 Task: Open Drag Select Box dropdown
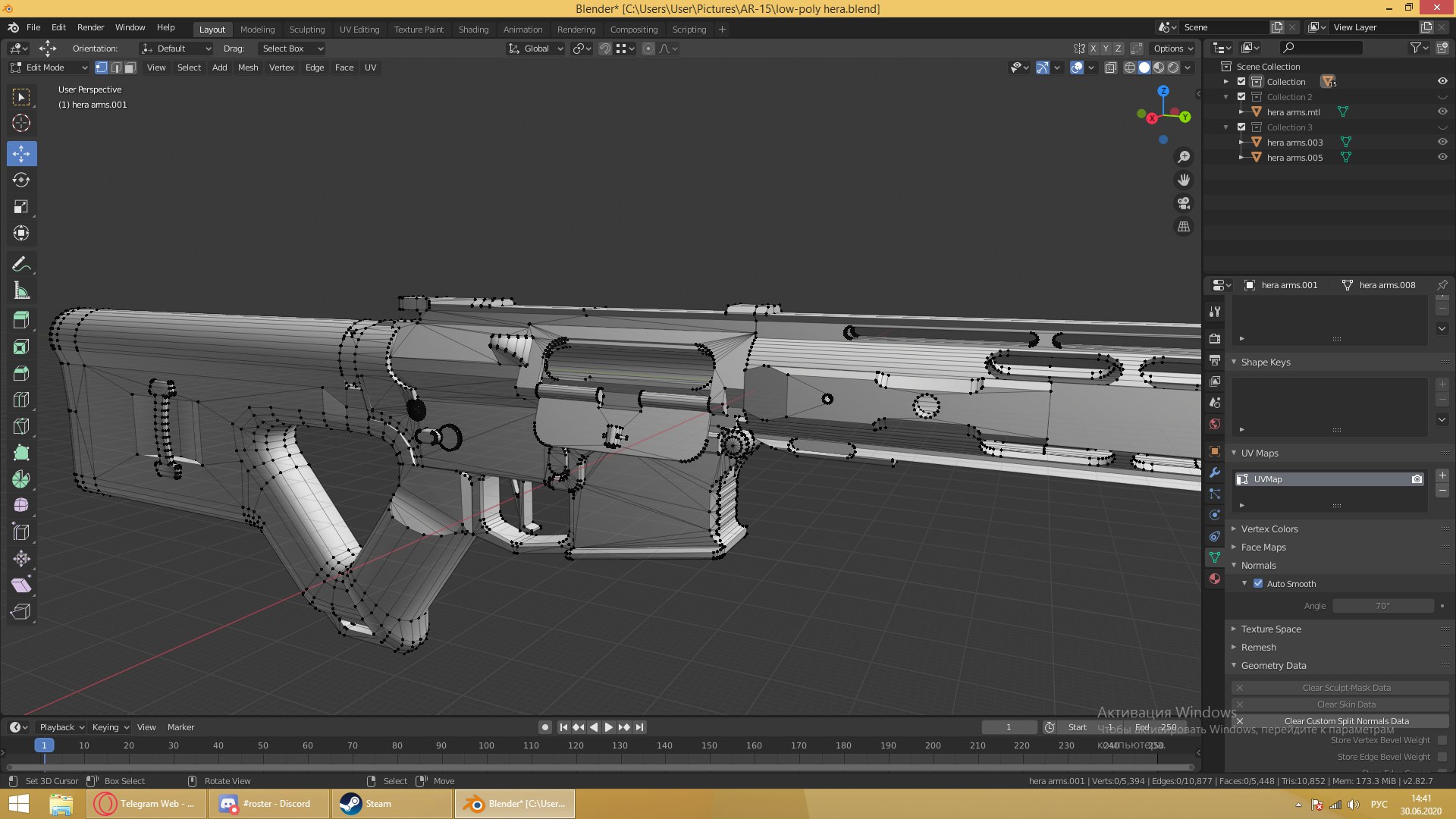point(292,49)
